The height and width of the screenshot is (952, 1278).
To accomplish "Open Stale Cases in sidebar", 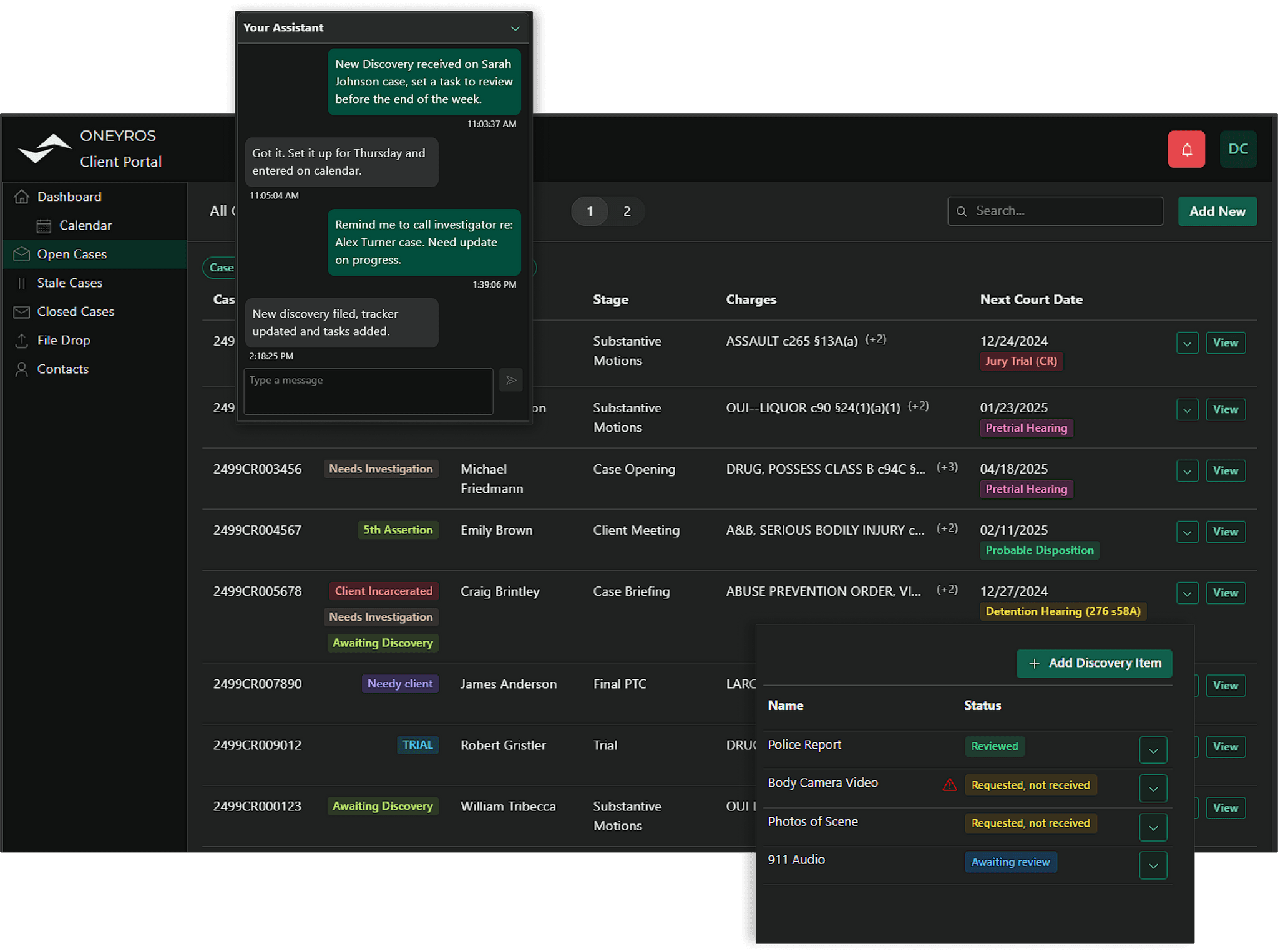I will 95,283.
